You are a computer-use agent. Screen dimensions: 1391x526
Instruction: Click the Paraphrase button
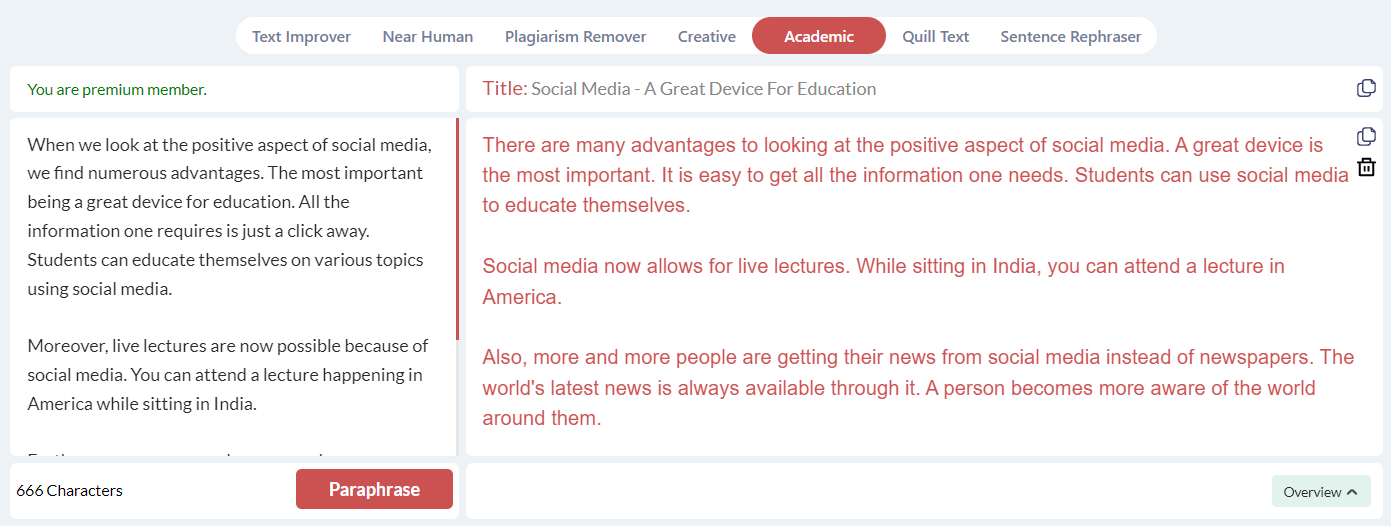[x=374, y=489]
